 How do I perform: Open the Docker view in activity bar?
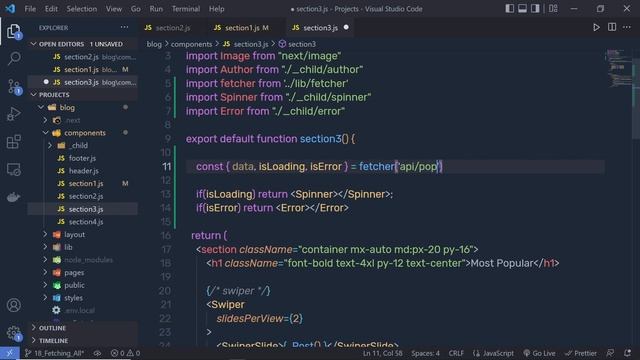point(14,197)
